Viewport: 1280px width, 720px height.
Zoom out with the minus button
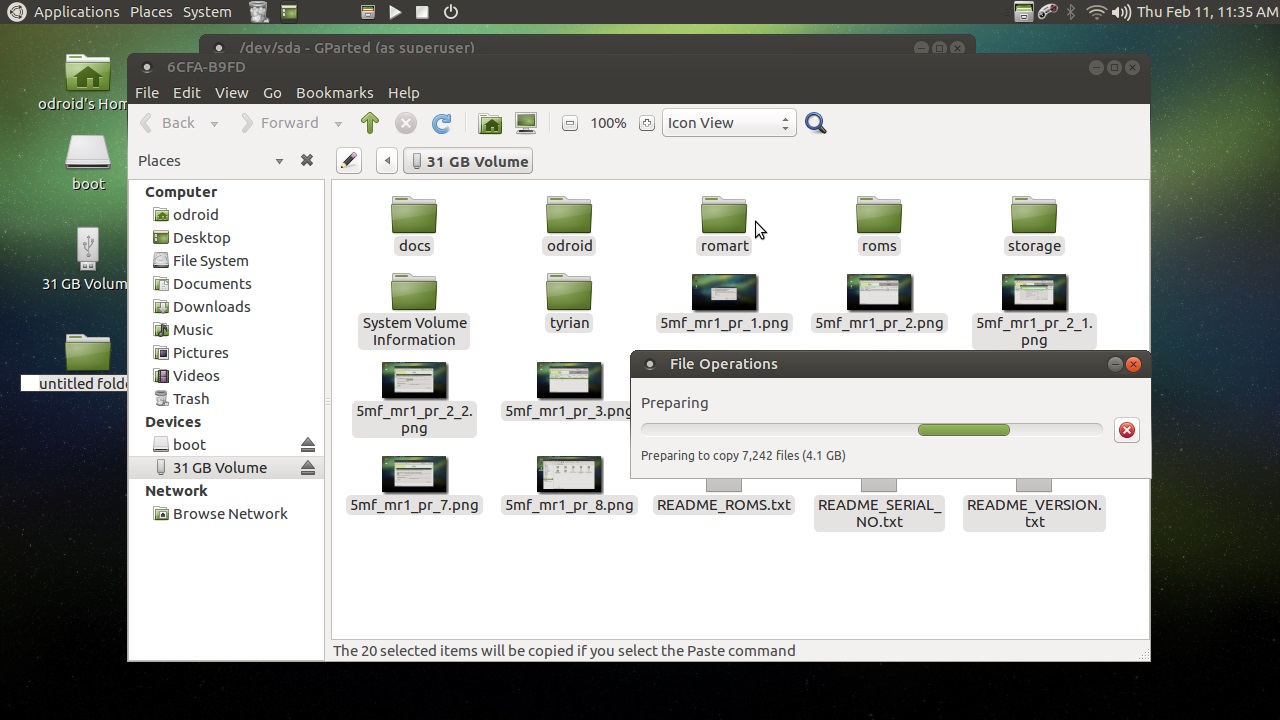tap(570, 123)
